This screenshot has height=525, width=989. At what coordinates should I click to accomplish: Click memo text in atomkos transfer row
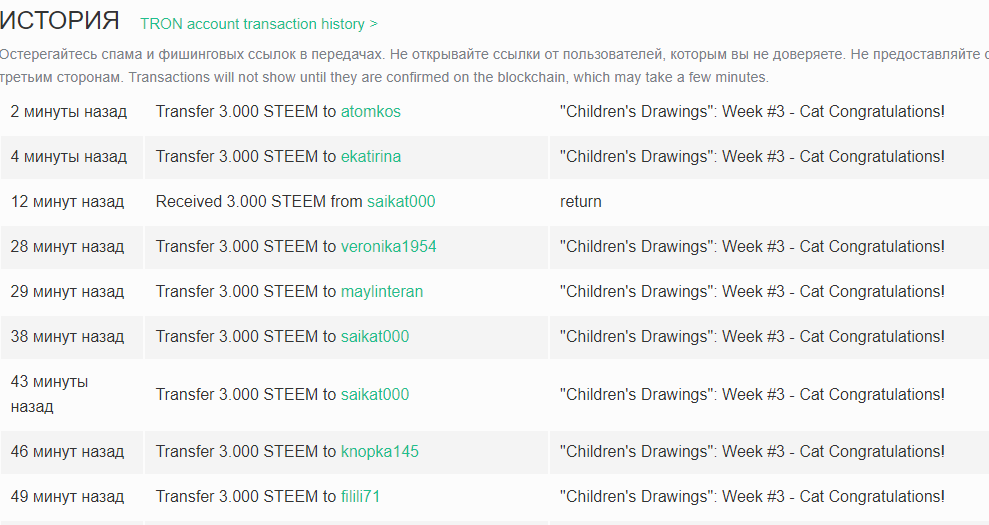752,112
